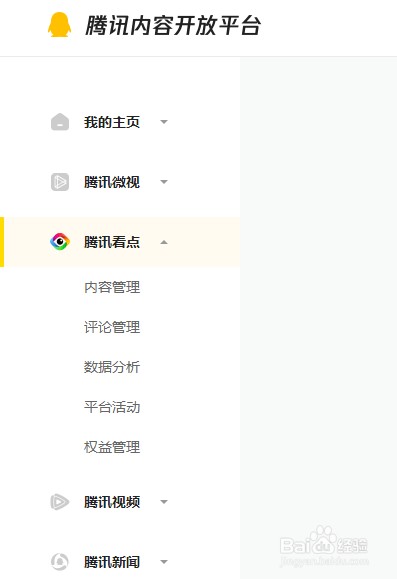Select the 腾讯看点 menu label

(112, 242)
